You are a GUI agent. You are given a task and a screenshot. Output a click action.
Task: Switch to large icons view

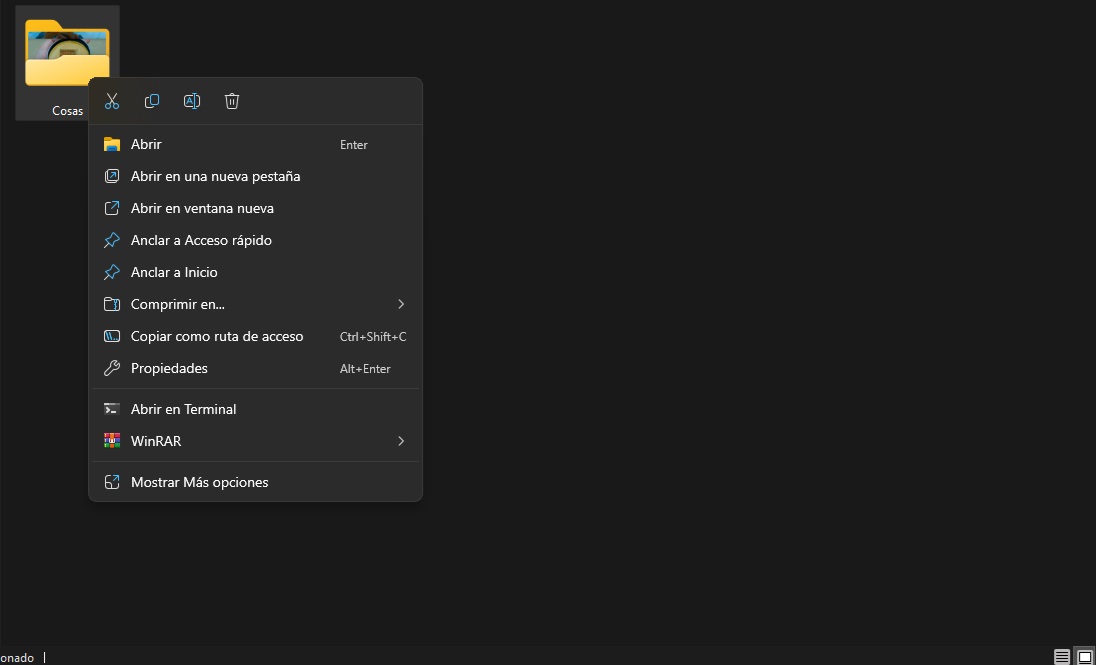(1084, 657)
